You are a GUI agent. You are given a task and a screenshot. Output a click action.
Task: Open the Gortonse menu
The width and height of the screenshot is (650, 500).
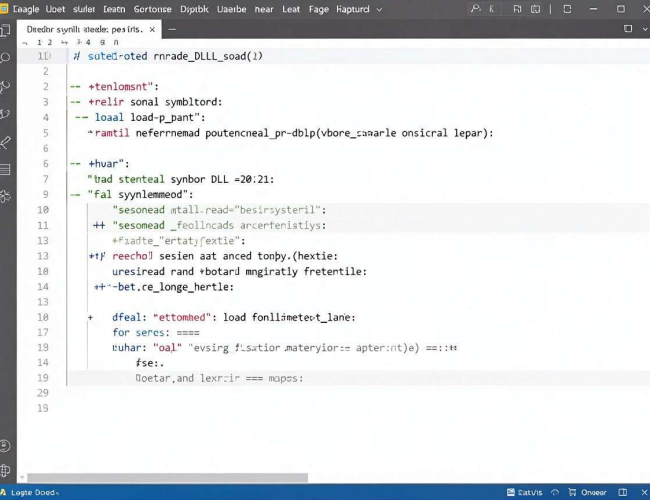[153, 9]
